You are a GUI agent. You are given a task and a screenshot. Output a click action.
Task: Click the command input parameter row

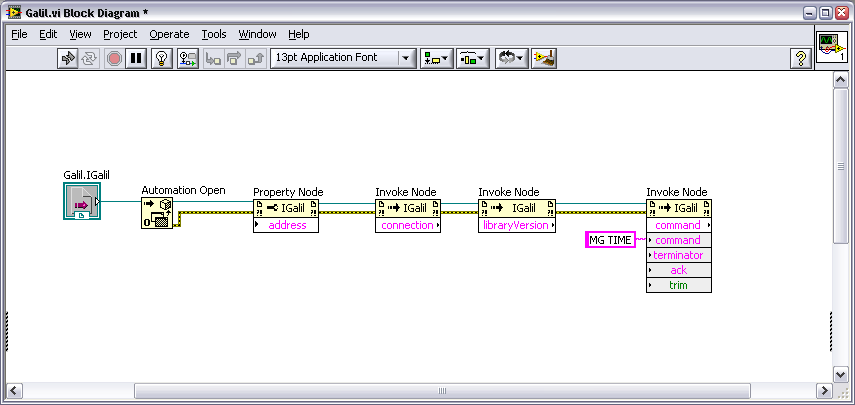tap(679, 240)
